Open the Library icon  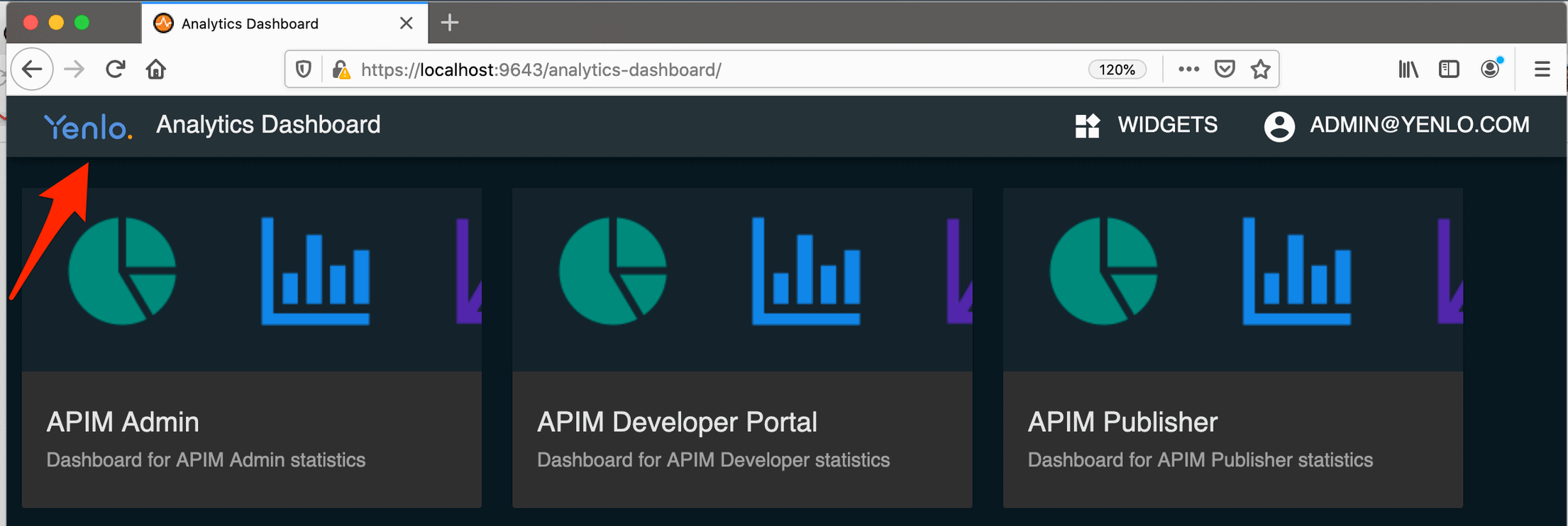(1408, 69)
